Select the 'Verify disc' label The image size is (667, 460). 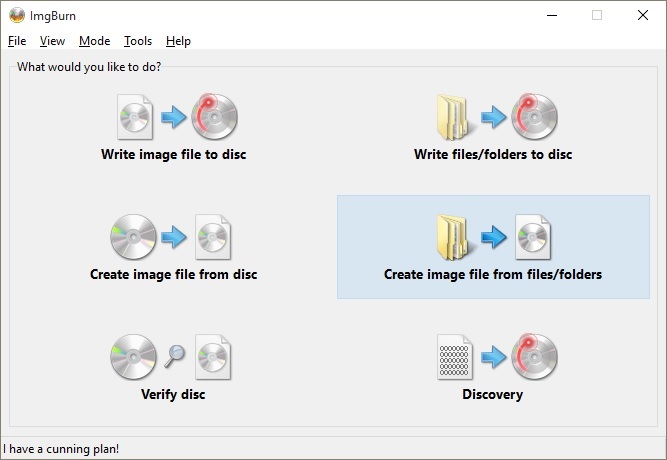173,394
